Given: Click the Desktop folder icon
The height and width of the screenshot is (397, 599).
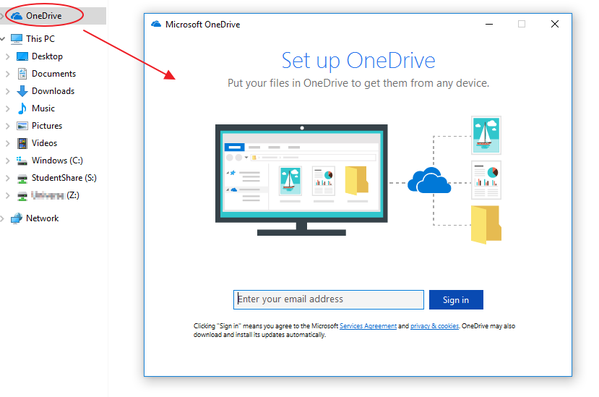Looking at the screenshot, I should tap(22, 57).
